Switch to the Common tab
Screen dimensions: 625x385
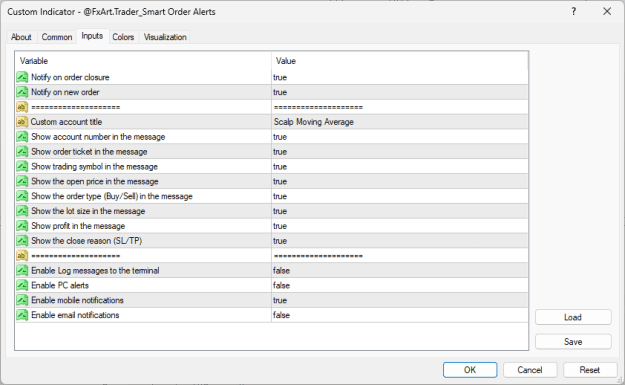(x=57, y=37)
